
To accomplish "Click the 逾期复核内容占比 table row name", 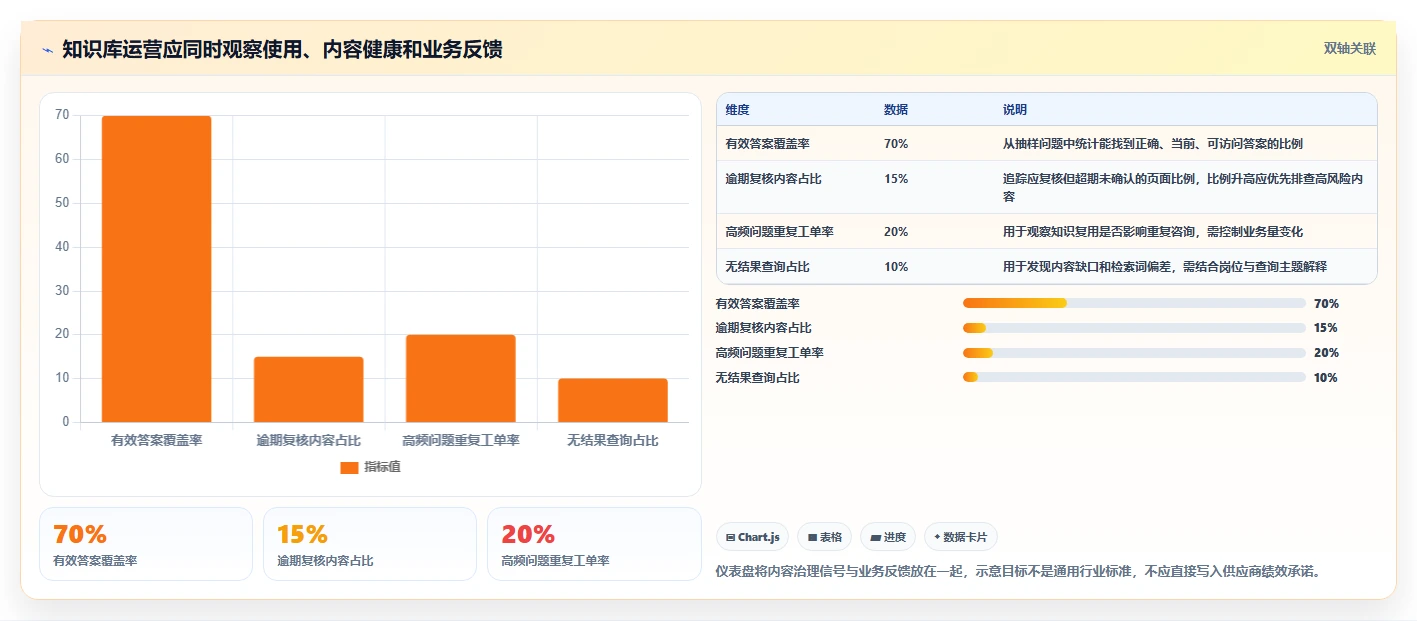I will pyautogui.click(x=774, y=178).
